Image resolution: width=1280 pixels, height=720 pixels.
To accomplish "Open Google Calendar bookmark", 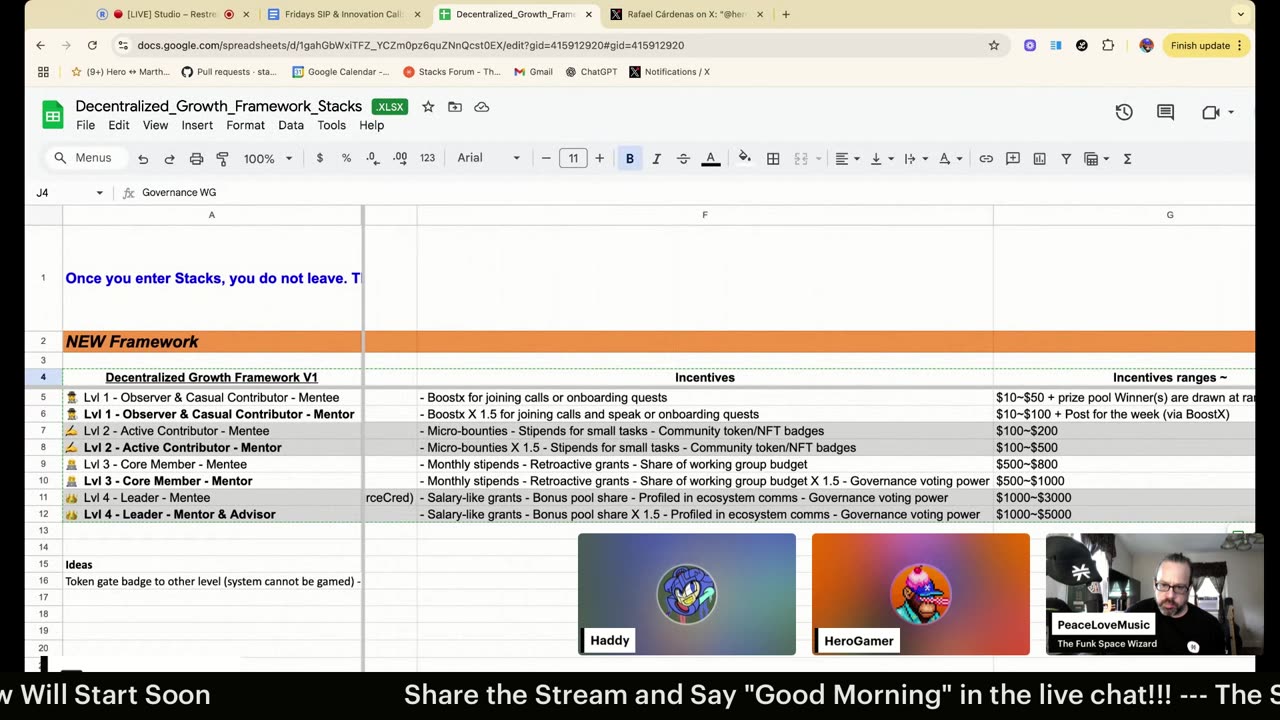I will 340,72.
